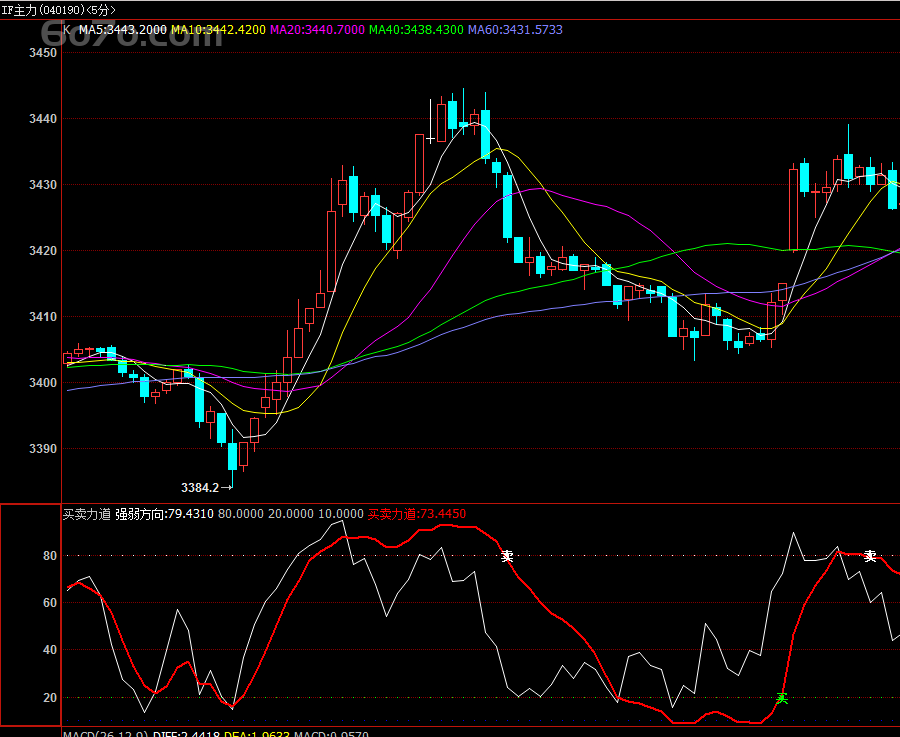Click the red 买卖力道:73.4450 value
This screenshot has height=737, width=900.
(x=417, y=514)
